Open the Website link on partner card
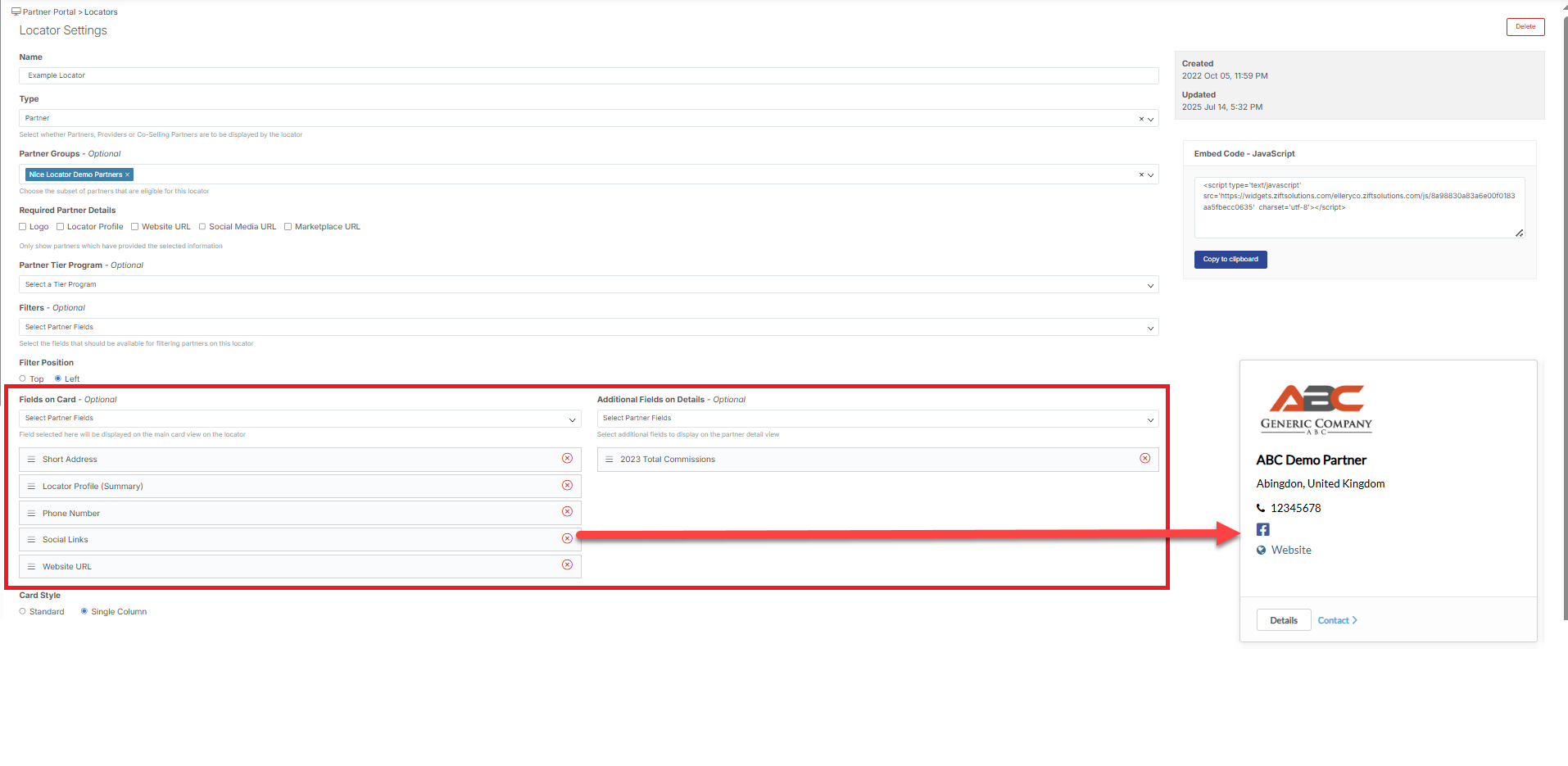 pos(1291,551)
